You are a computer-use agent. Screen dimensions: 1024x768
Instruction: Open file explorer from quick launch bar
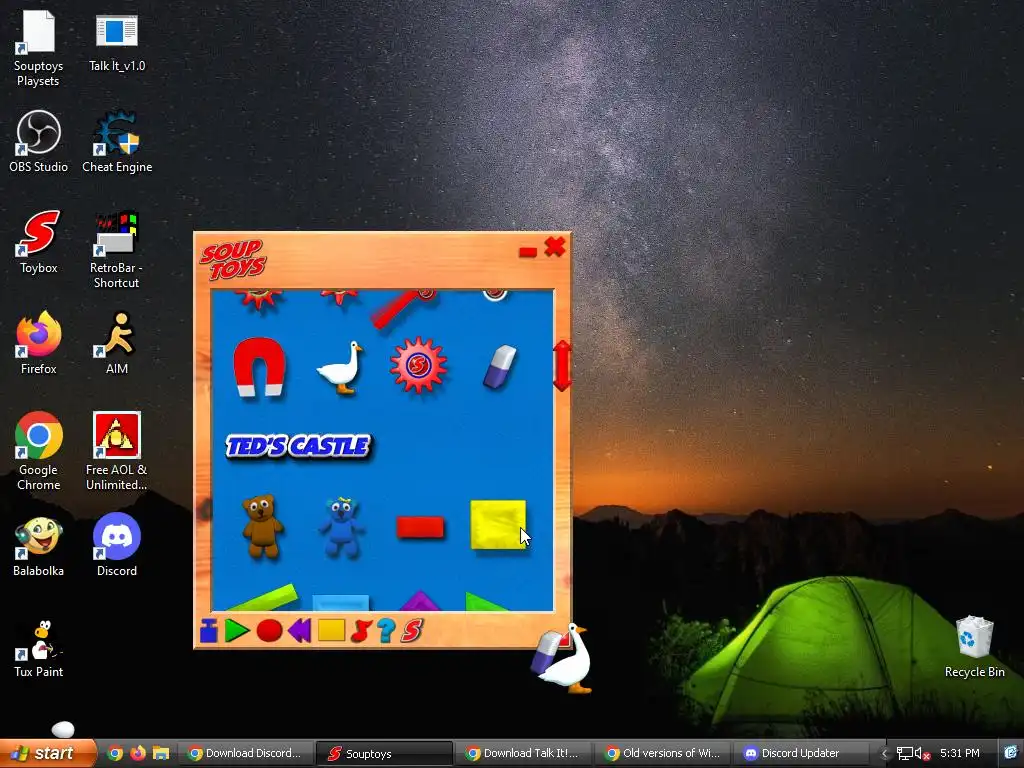(x=161, y=753)
